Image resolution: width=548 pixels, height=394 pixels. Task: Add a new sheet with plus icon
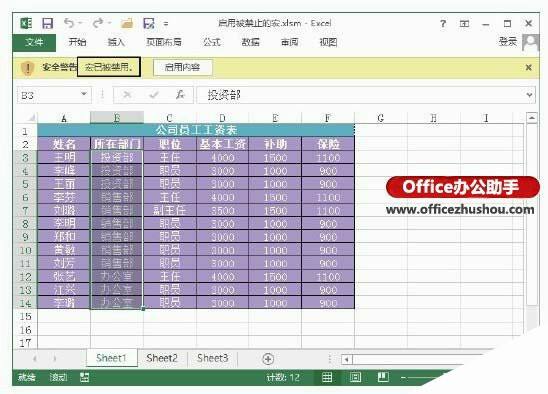pos(268,359)
